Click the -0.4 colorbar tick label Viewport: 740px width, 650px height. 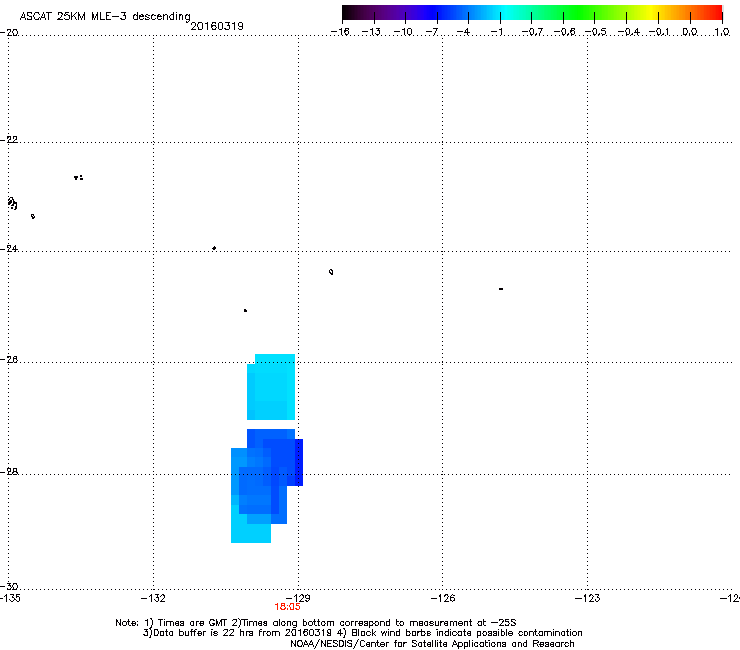tap(629, 32)
